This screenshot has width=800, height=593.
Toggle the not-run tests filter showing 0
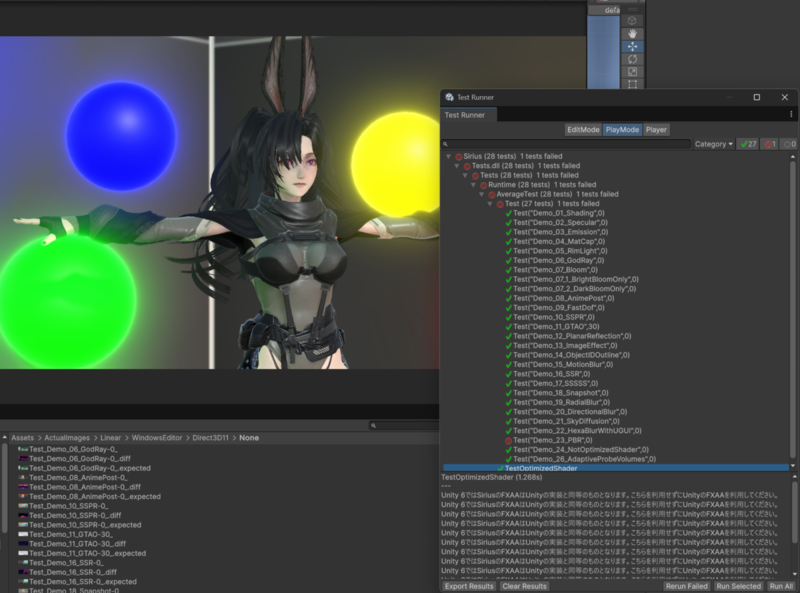point(789,144)
